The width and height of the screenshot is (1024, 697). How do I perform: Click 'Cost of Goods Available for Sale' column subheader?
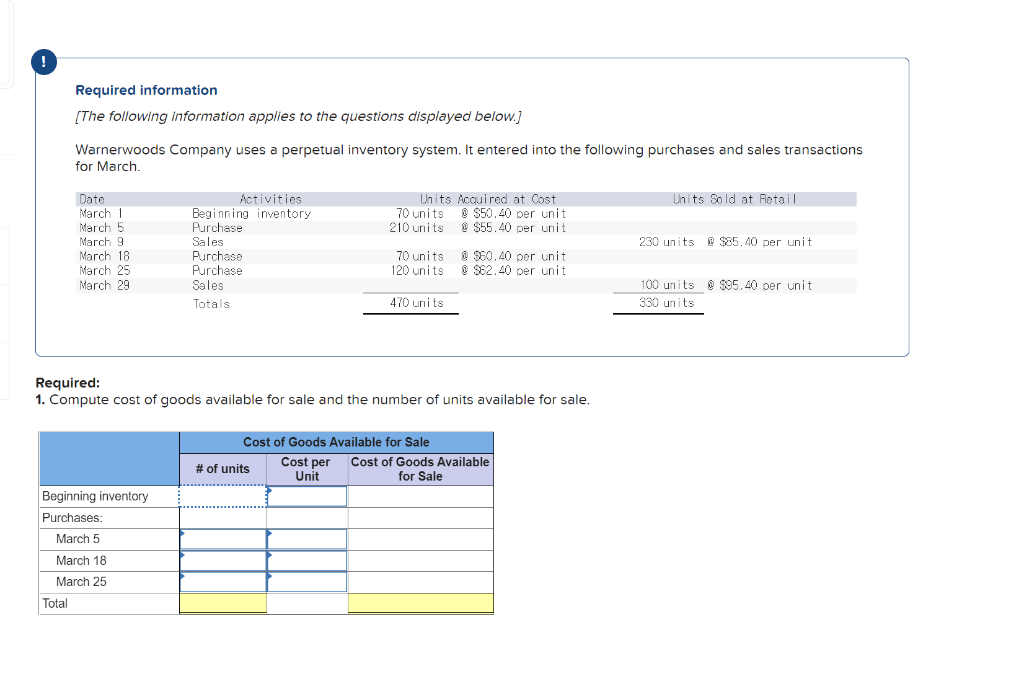pos(420,469)
